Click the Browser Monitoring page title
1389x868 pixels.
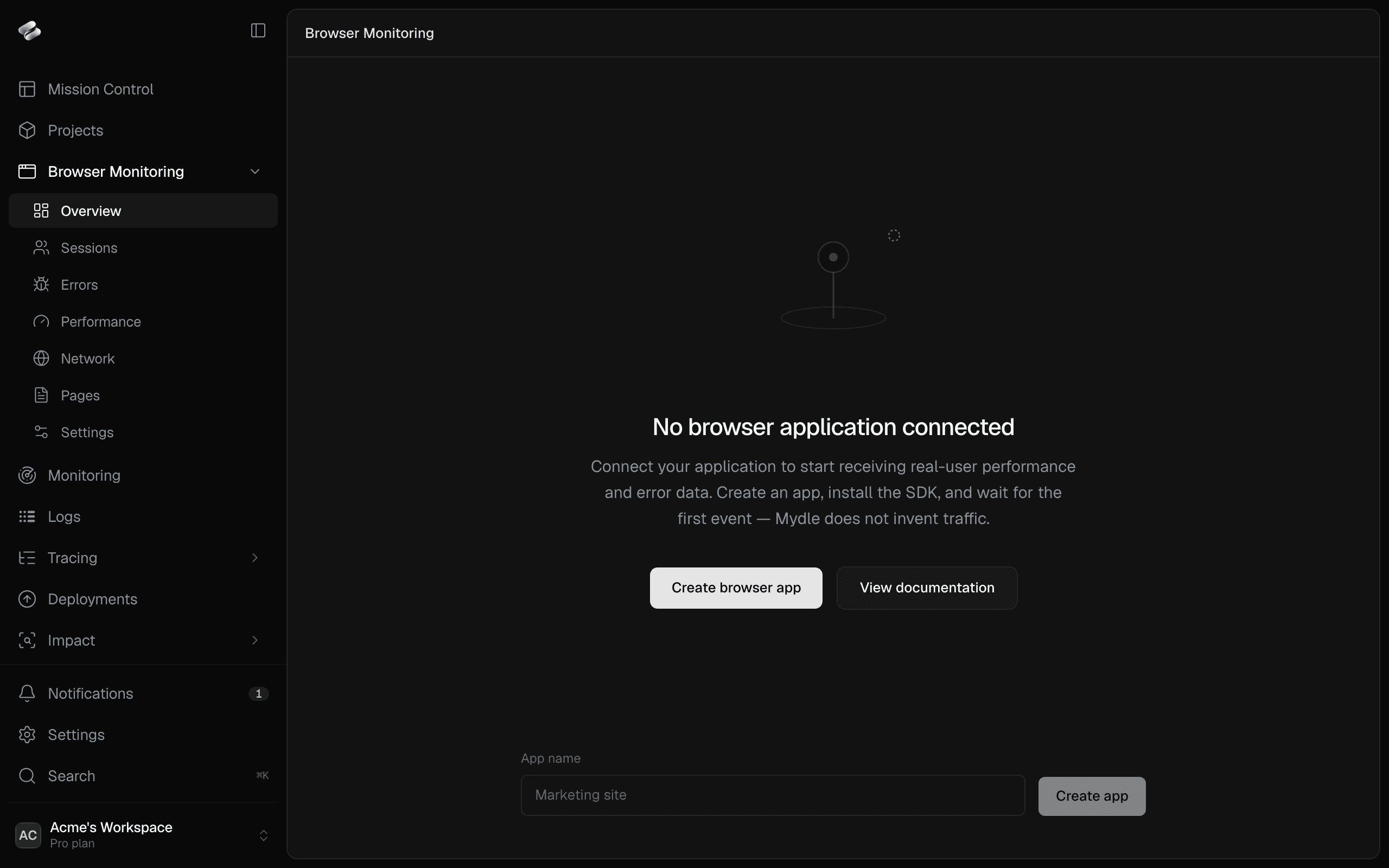coord(369,33)
